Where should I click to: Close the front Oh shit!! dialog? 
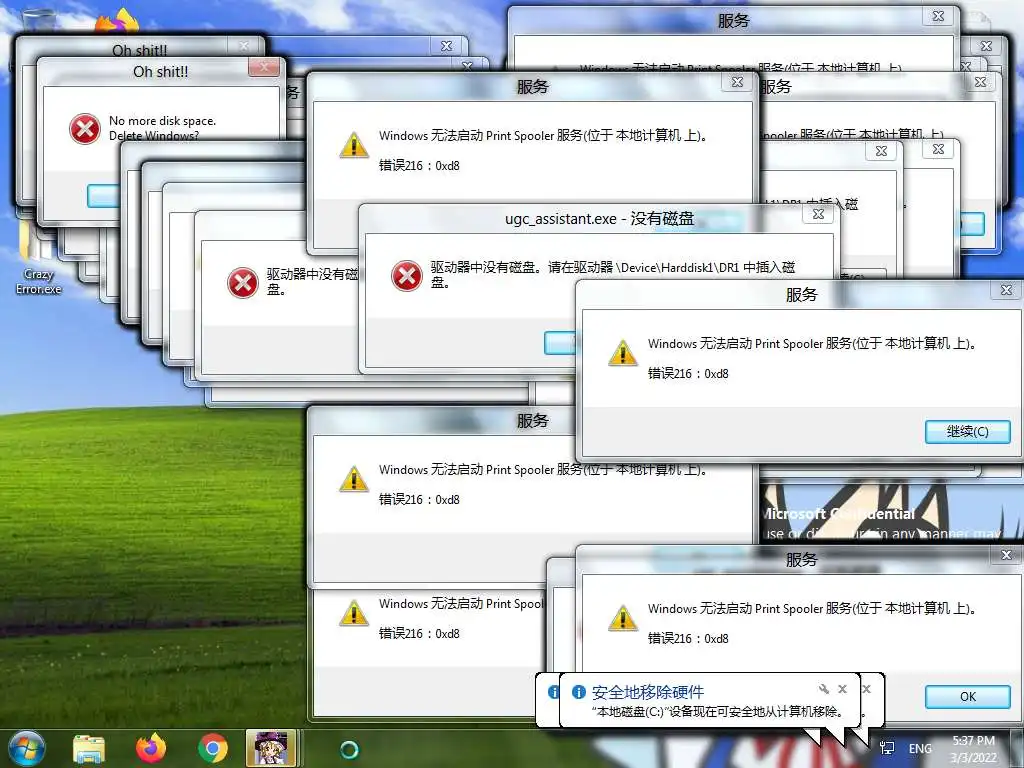click(264, 67)
